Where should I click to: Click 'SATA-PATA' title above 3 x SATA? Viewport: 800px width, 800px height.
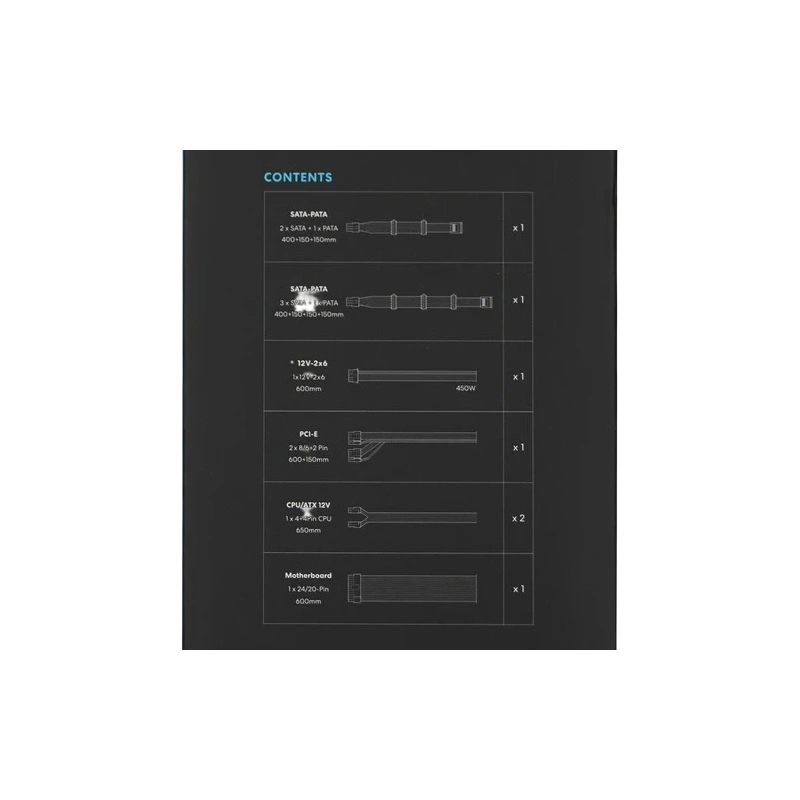(309, 289)
